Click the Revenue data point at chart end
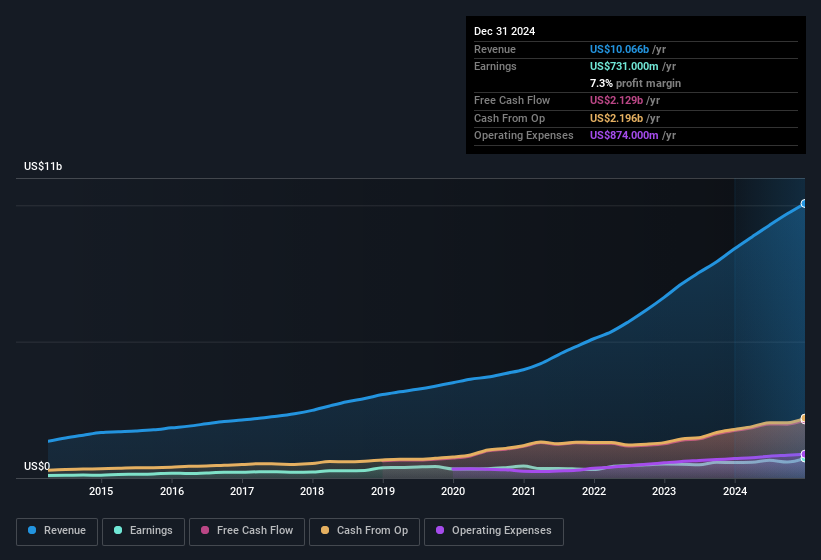821x560 pixels. (x=804, y=204)
